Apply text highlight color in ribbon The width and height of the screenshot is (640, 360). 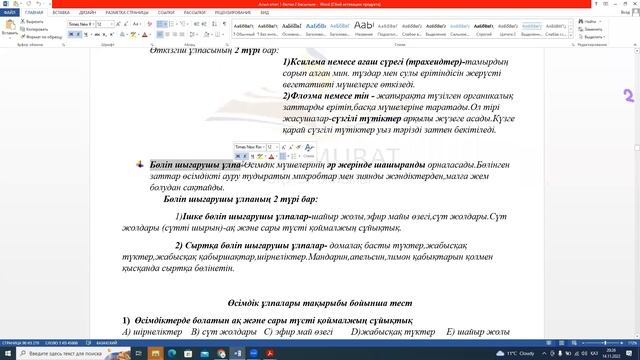133,34
